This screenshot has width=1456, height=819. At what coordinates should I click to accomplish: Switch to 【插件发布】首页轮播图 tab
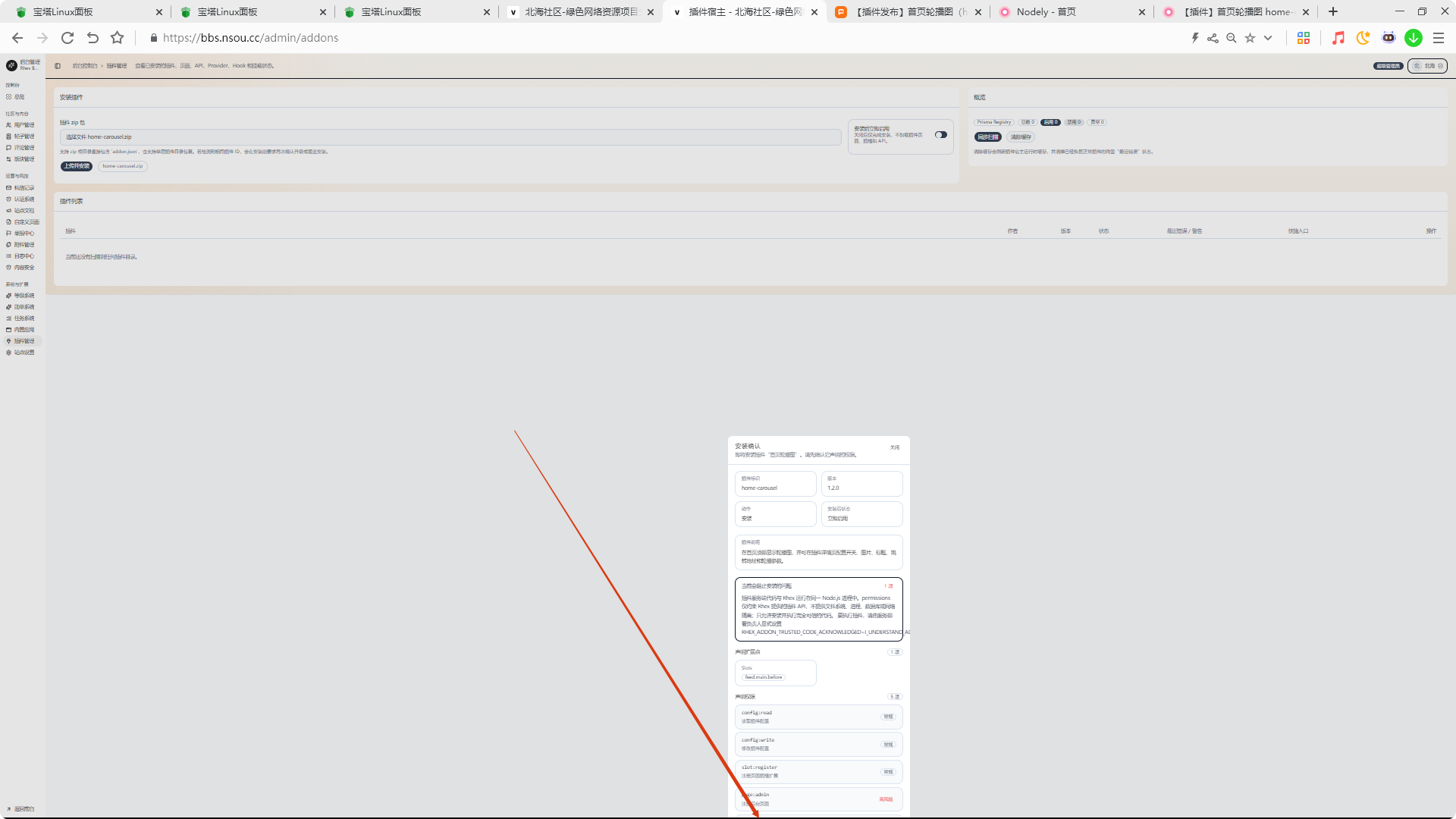pyautogui.click(x=908, y=12)
